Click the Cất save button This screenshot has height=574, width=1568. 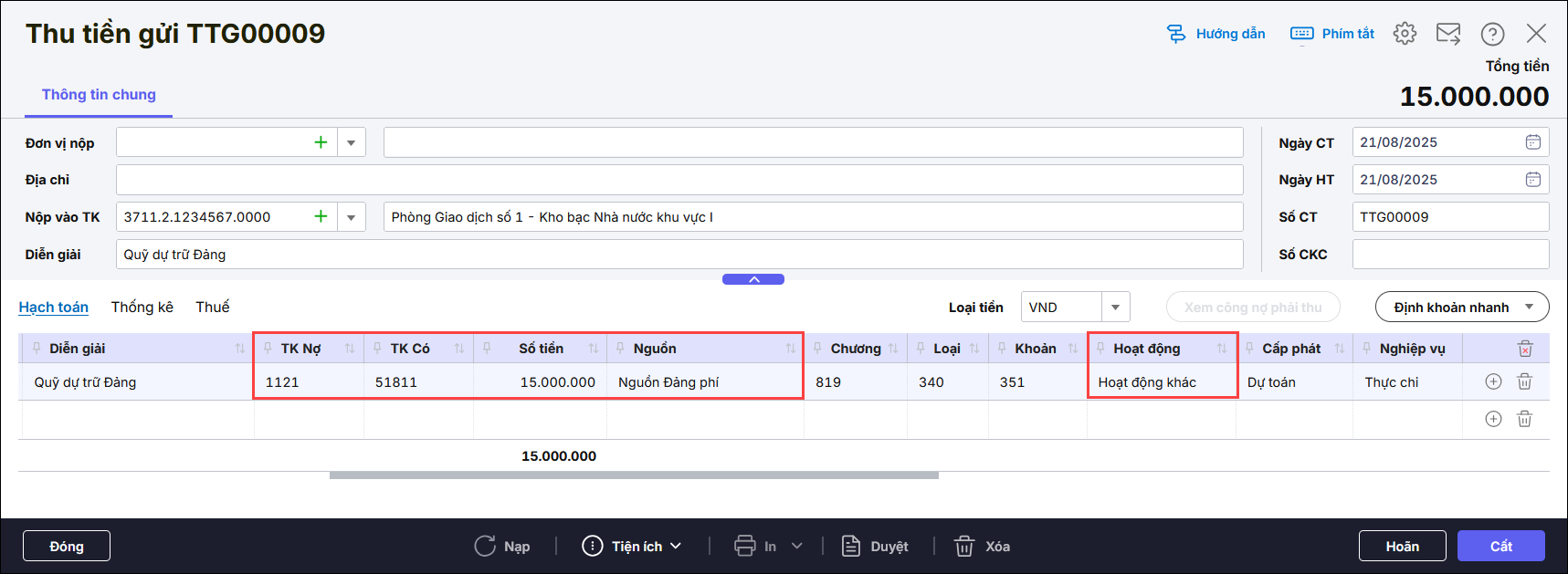click(x=1500, y=546)
